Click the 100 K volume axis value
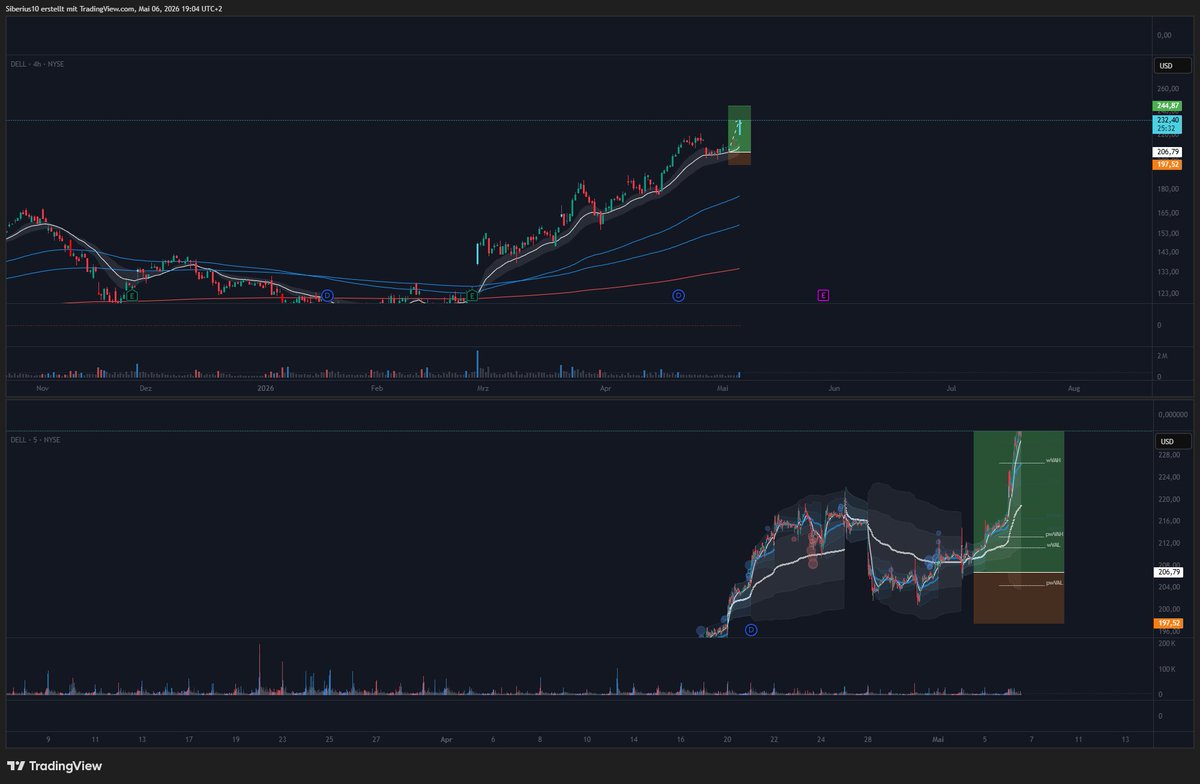The height and width of the screenshot is (784, 1200). pos(1165,670)
